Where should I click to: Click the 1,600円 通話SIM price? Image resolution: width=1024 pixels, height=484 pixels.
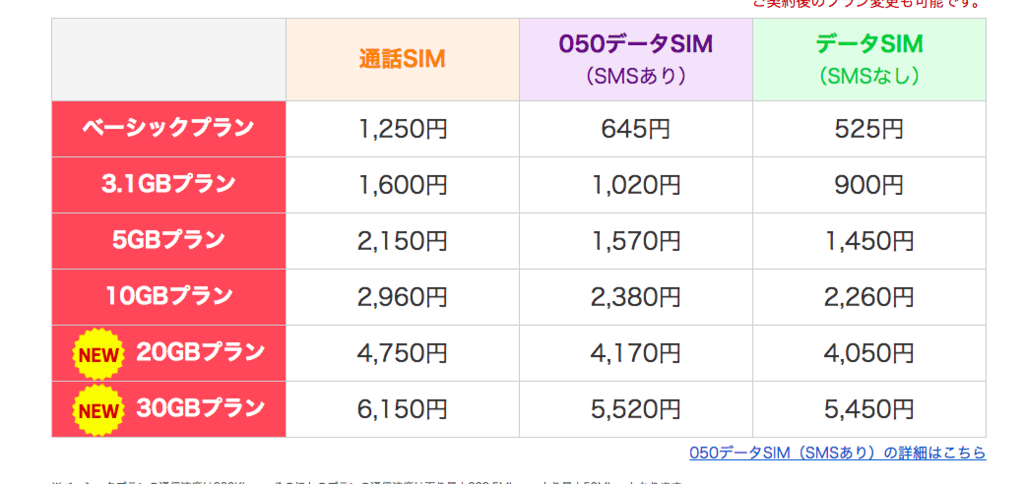(x=402, y=185)
